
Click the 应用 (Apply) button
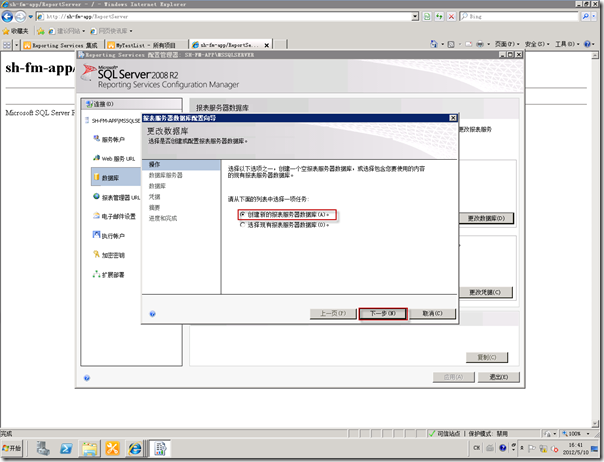[453, 377]
